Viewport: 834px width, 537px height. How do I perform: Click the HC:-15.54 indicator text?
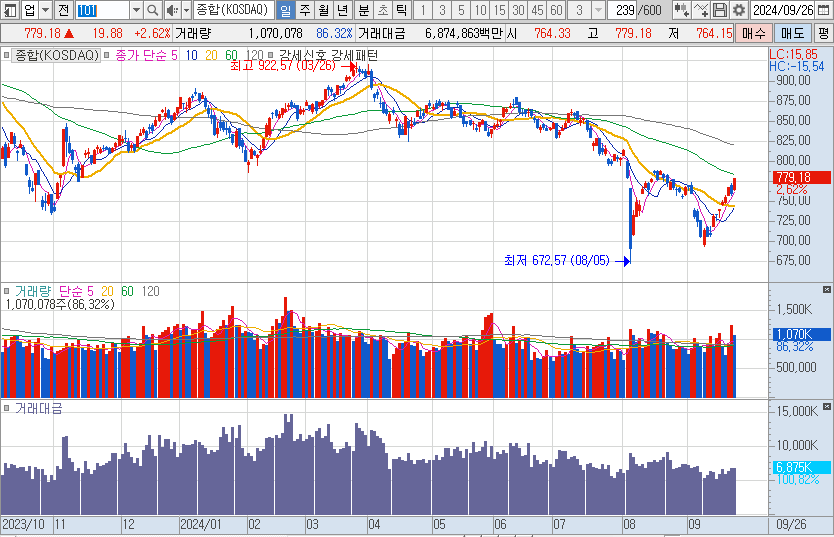[x=797, y=66]
